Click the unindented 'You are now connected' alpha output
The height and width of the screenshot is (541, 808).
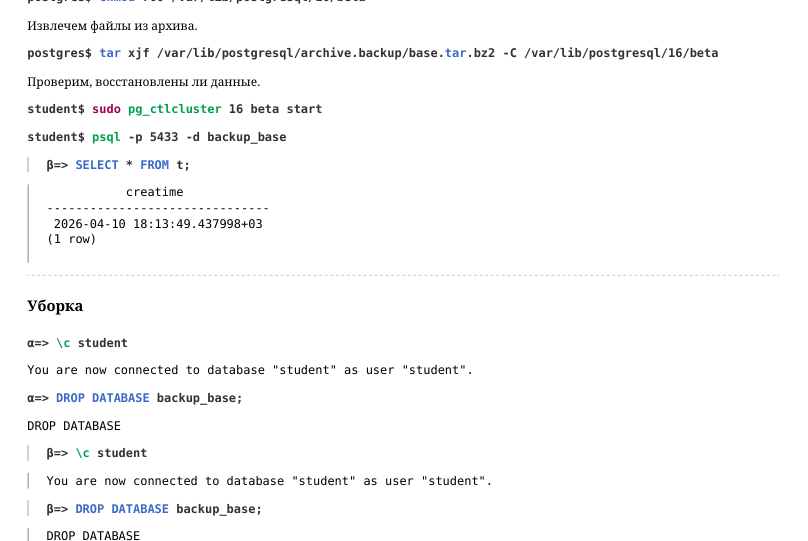[250, 370]
